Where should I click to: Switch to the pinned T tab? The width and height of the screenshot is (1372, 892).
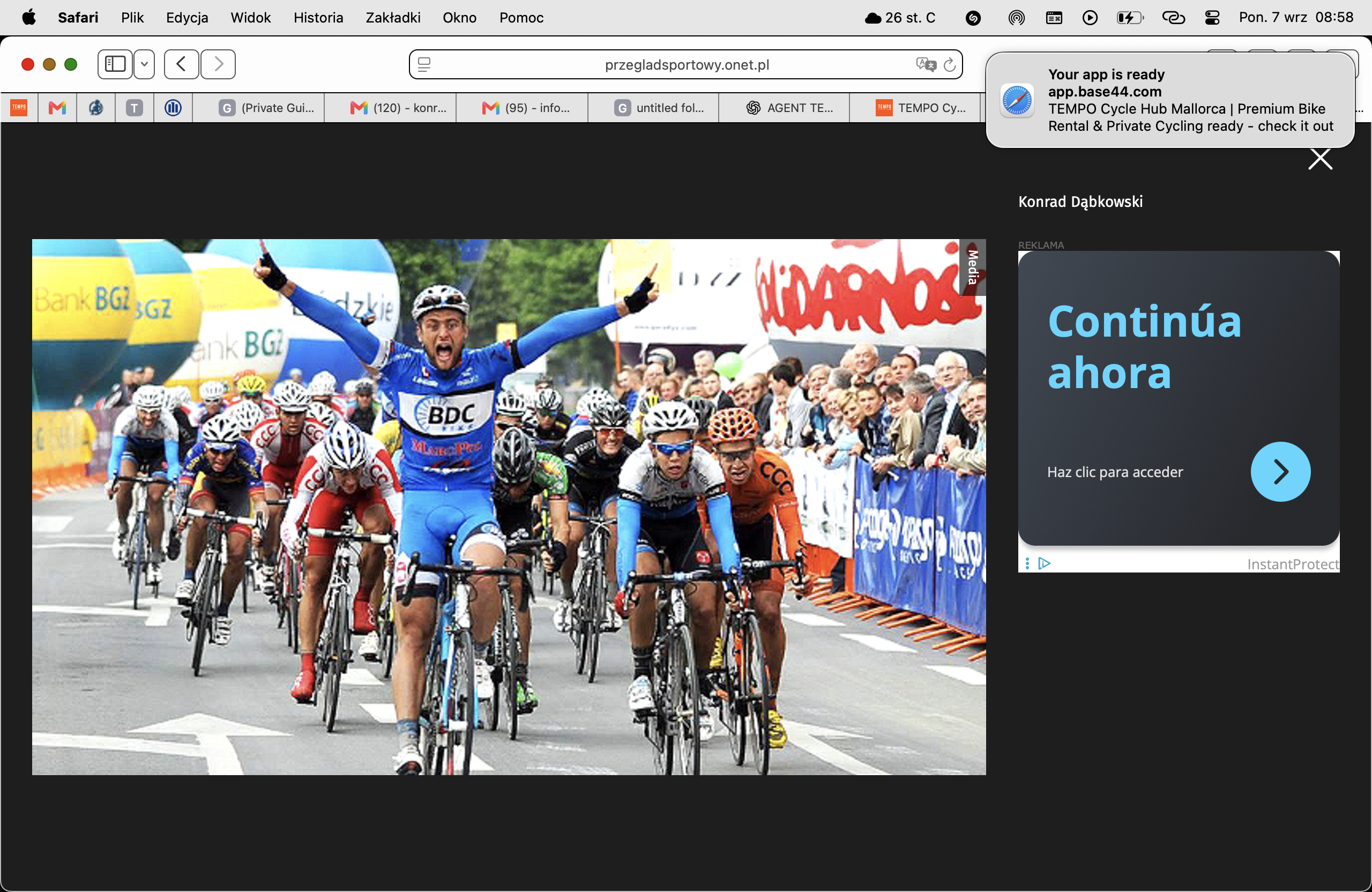coord(135,107)
